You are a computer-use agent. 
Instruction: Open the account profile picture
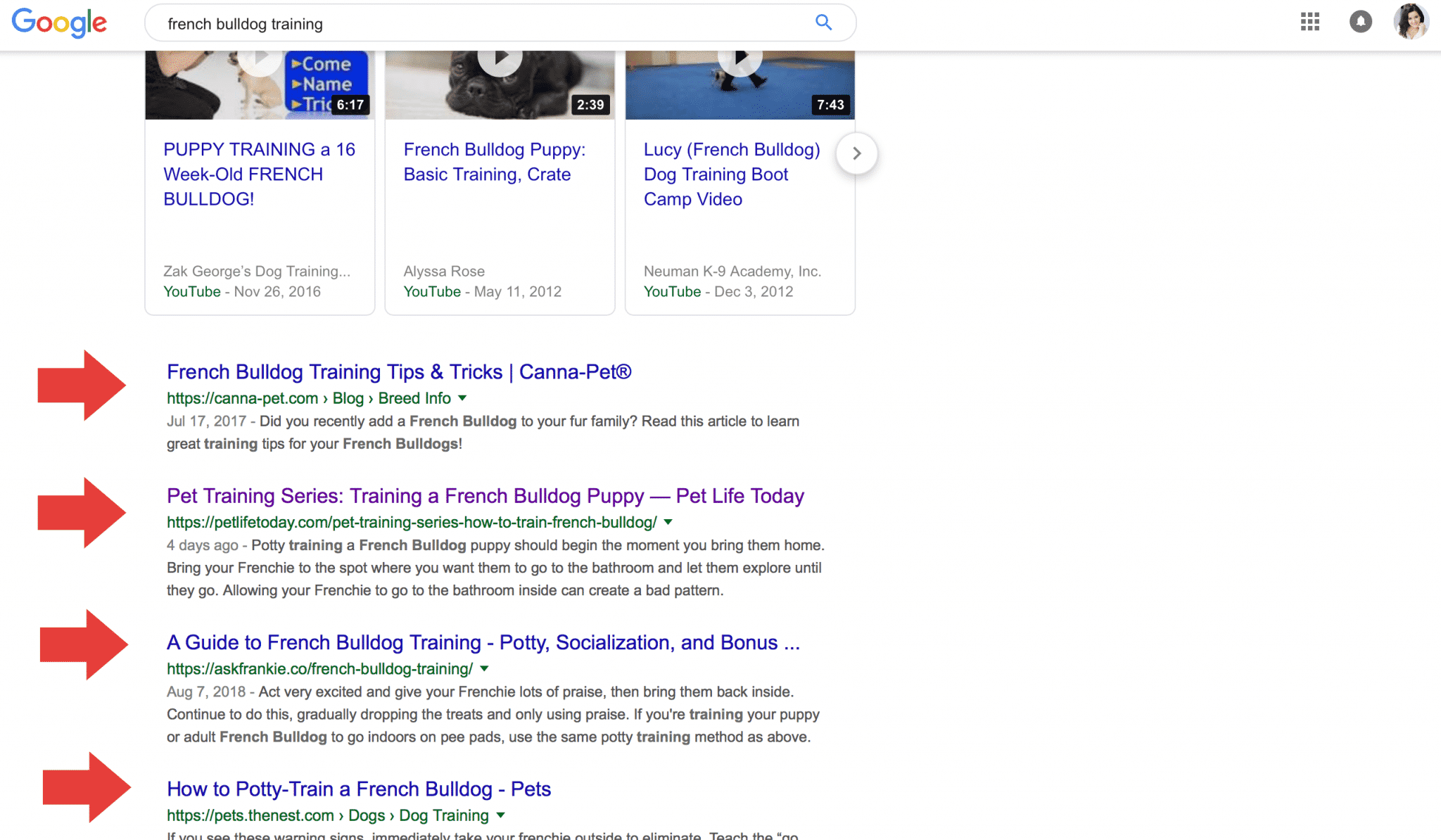[x=1411, y=22]
